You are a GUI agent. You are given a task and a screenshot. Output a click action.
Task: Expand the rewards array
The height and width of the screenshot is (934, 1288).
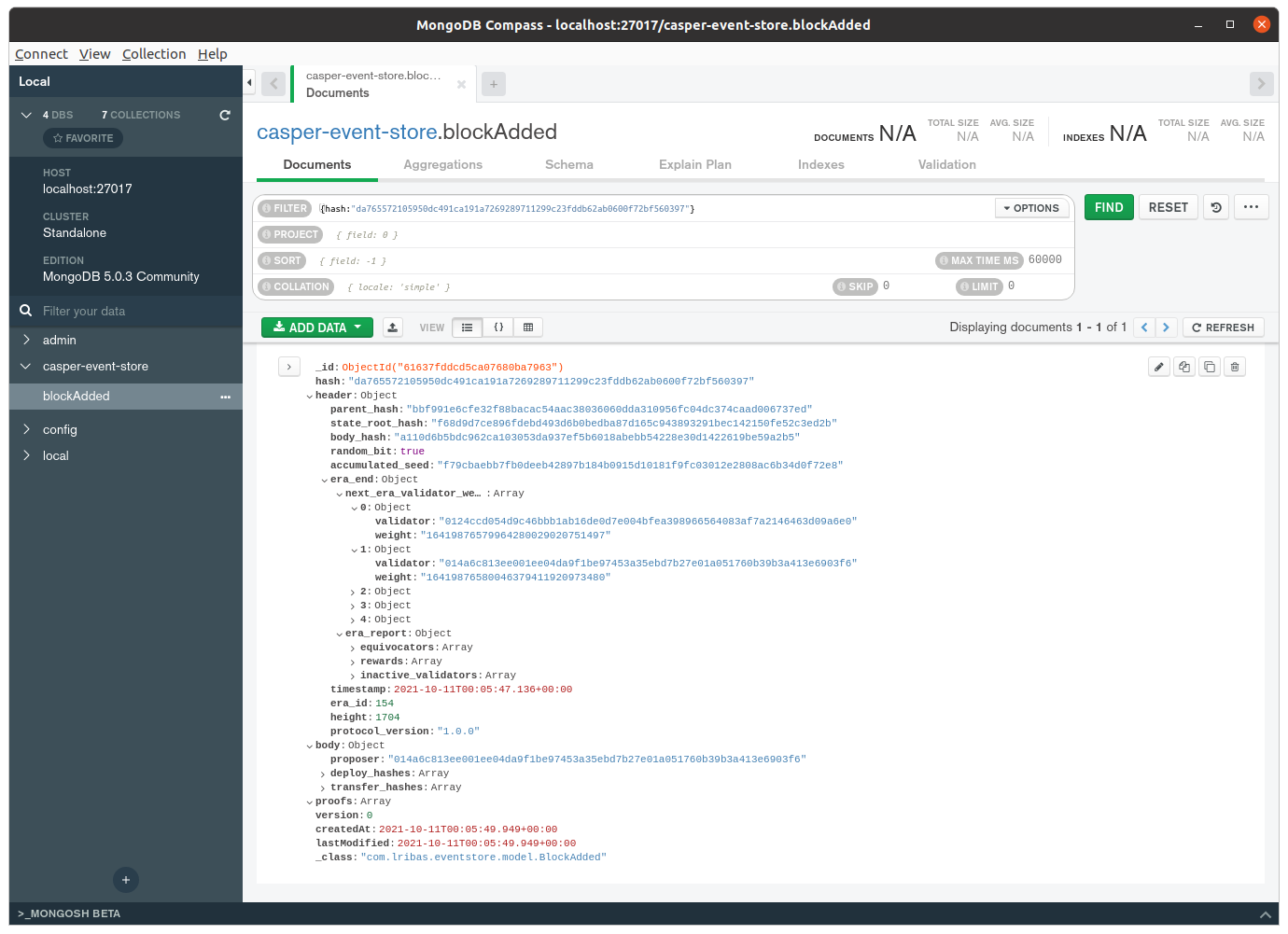[353, 662]
